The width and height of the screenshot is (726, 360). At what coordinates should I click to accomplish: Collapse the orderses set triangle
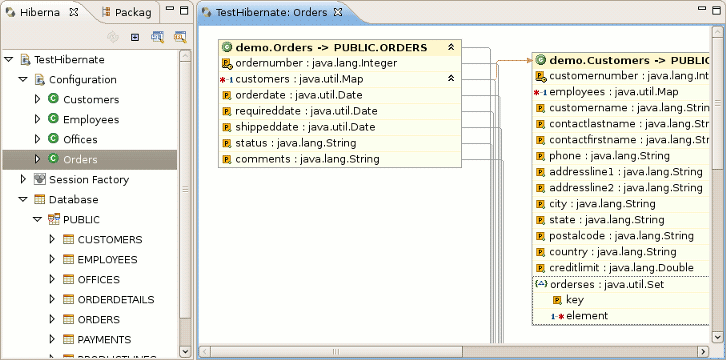(x=541, y=284)
